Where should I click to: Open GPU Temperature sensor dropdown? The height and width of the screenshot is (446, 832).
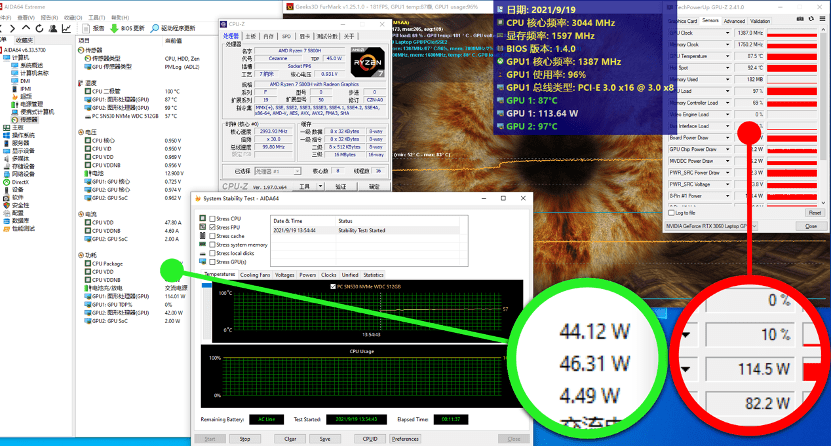pyautogui.click(x=727, y=56)
